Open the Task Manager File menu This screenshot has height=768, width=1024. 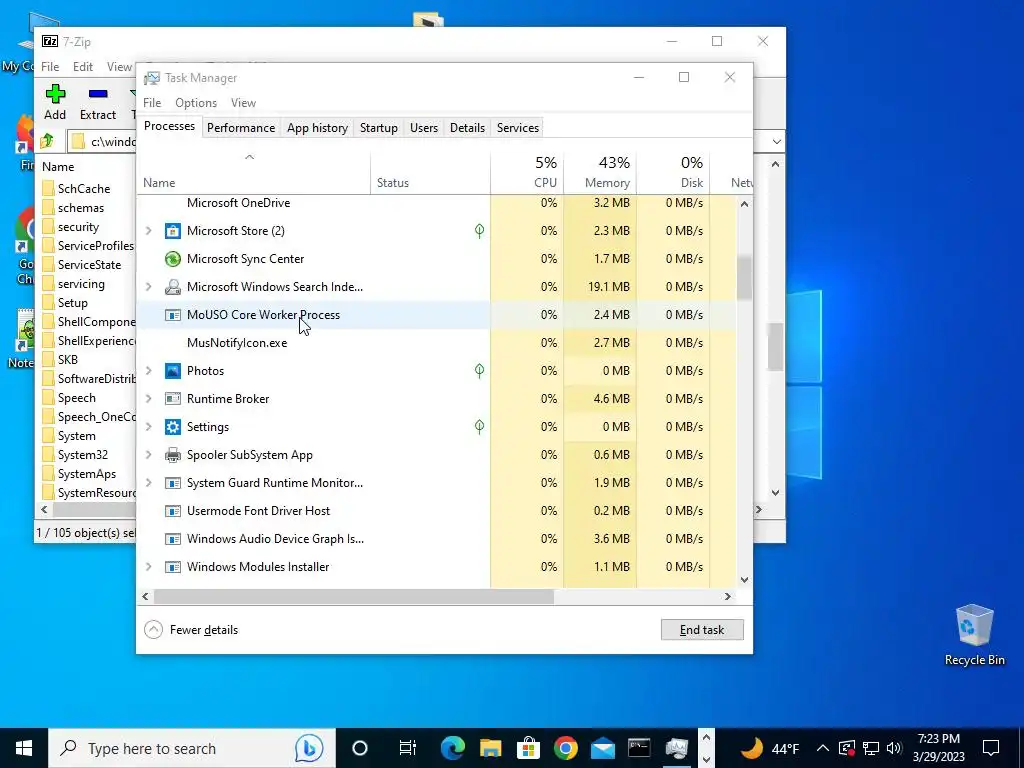tap(152, 103)
